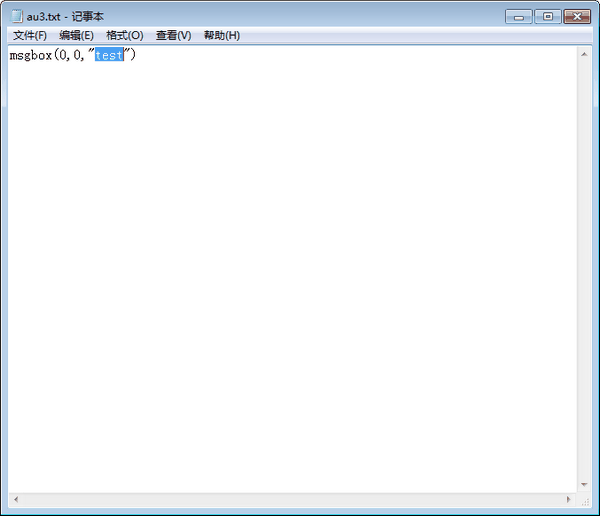Click the highlighted word test

(x=109, y=55)
